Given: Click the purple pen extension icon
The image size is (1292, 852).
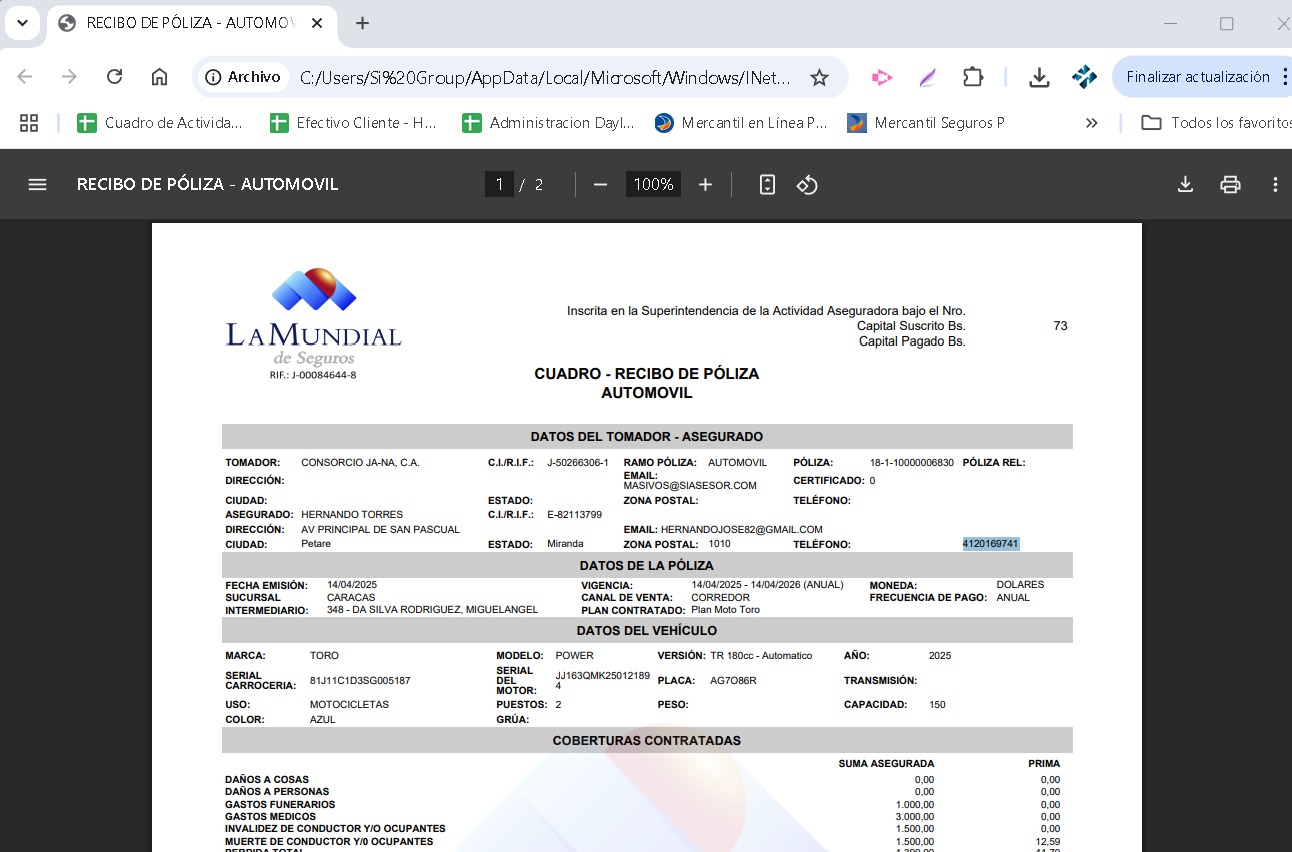Looking at the screenshot, I should (927, 77).
